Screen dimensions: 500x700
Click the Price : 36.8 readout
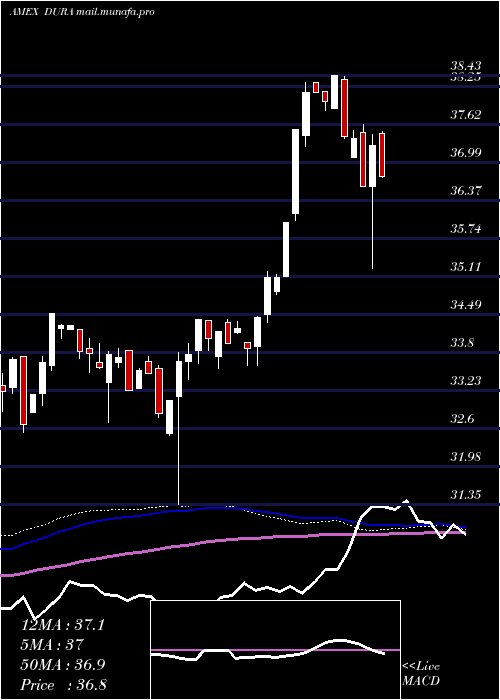[x=63, y=685]
